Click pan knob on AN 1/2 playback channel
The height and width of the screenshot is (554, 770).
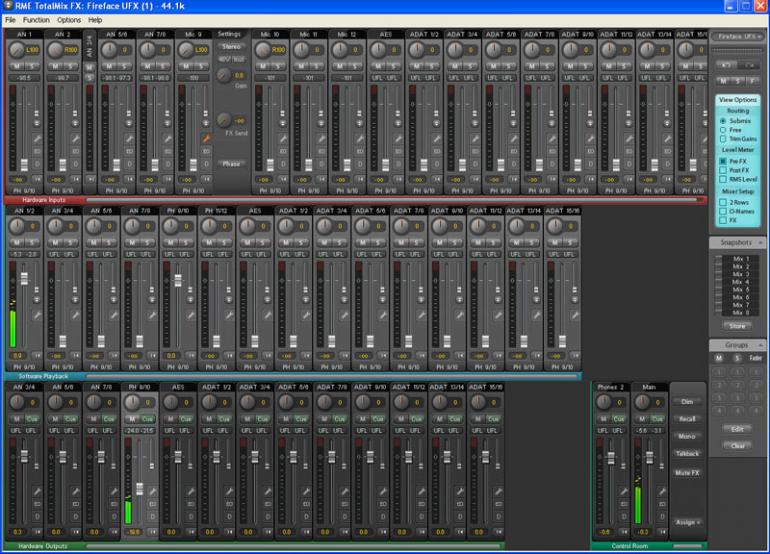click(17, 226)
